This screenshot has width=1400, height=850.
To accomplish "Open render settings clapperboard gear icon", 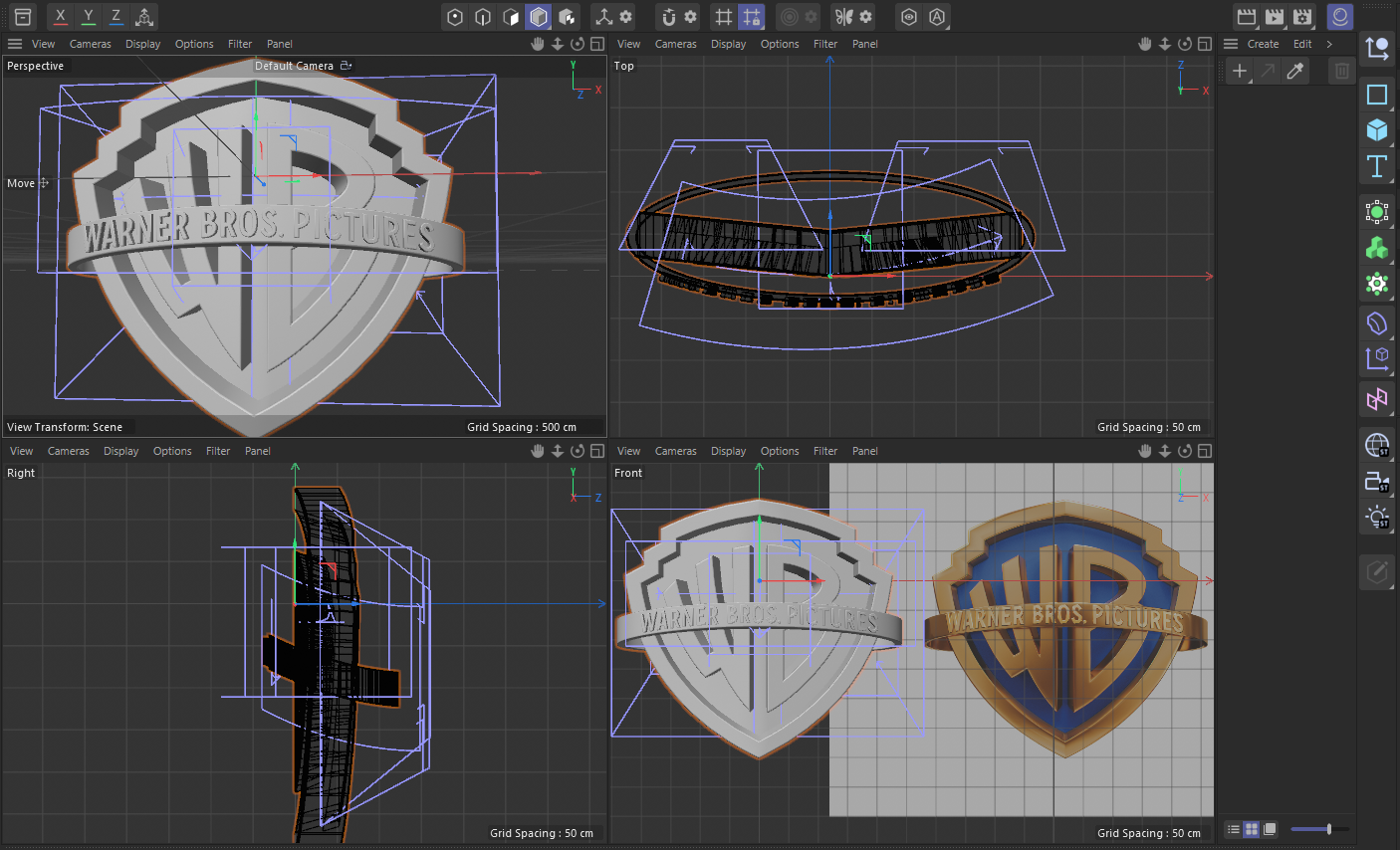I will tap(1301, 16).
